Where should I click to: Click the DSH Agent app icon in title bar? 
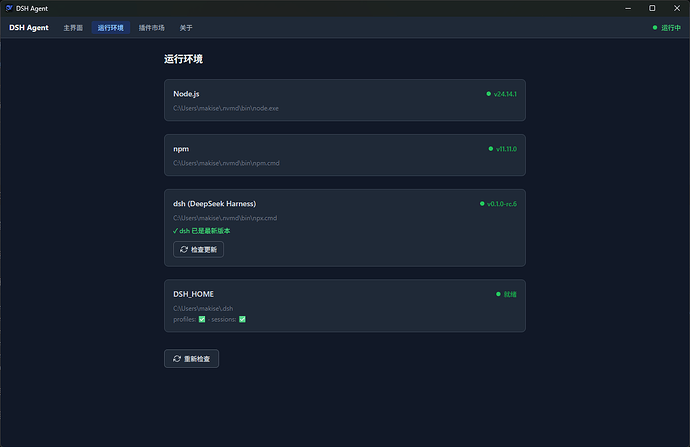[x=9, y=8]
